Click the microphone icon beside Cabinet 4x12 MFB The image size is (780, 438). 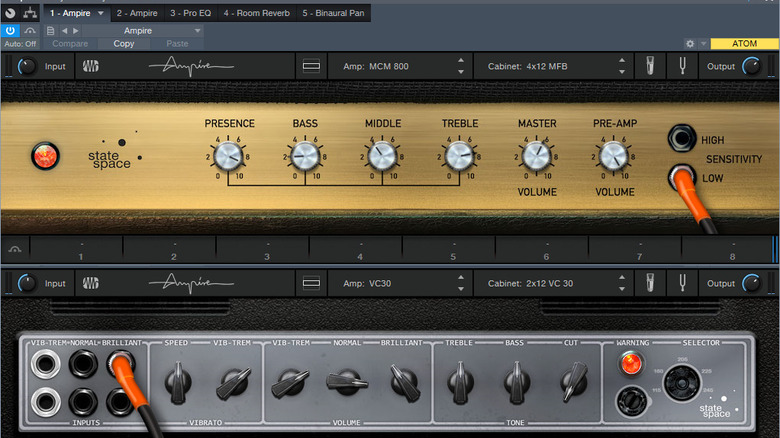coord(652,67)
